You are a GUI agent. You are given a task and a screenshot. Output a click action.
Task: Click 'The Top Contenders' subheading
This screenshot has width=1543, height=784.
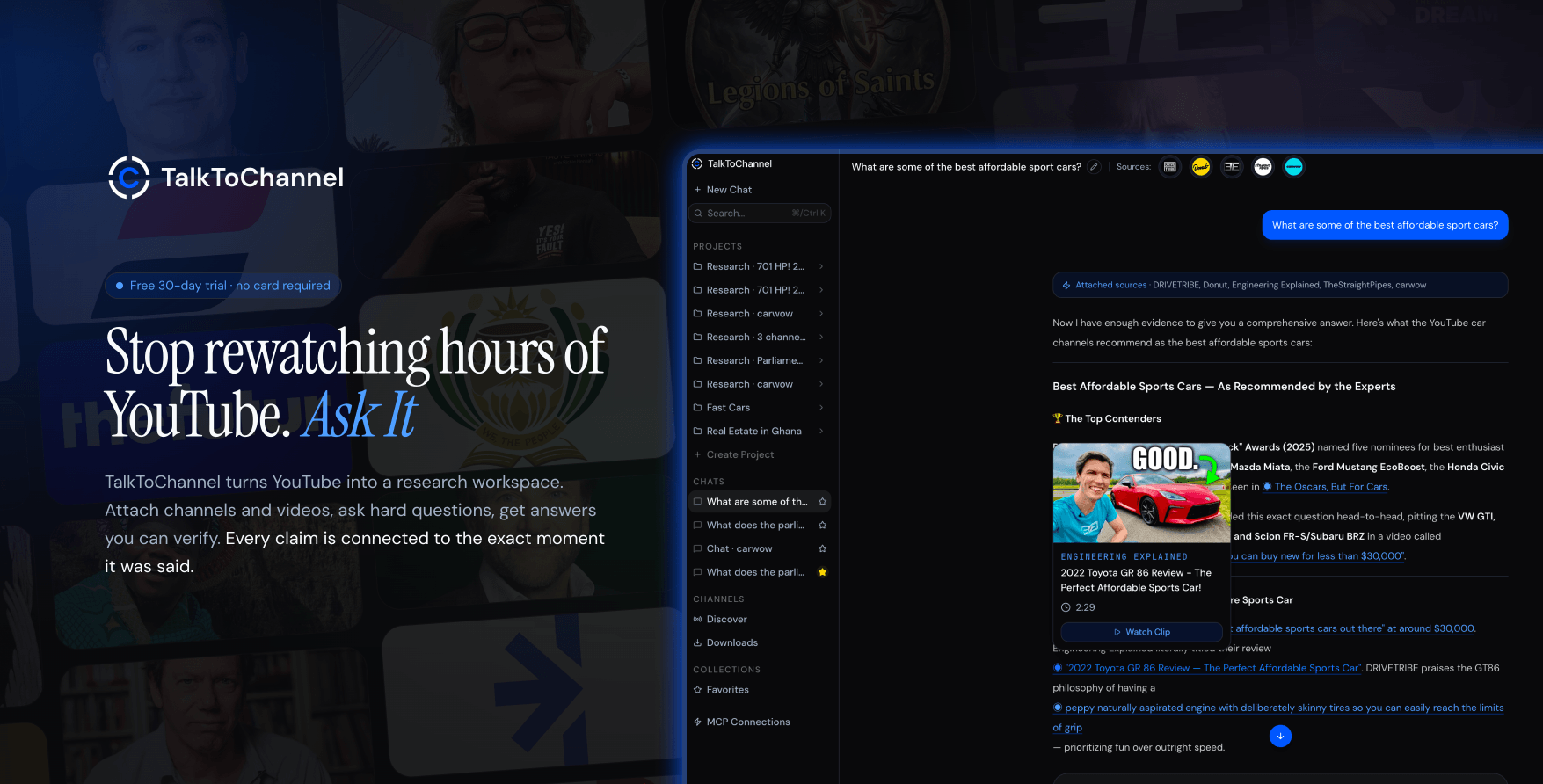coord(1113,419)
